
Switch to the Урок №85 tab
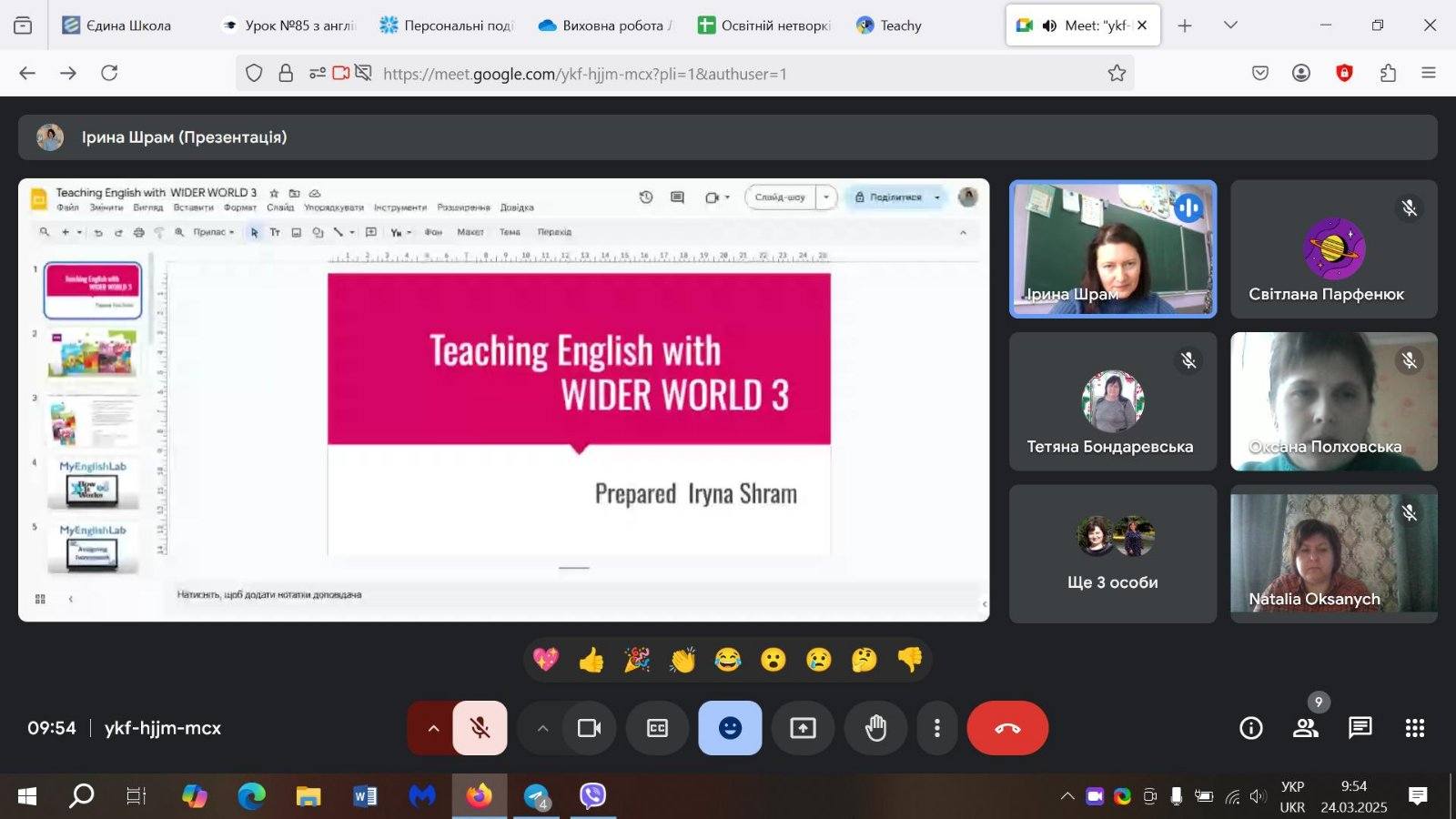(x=289, y=25)
